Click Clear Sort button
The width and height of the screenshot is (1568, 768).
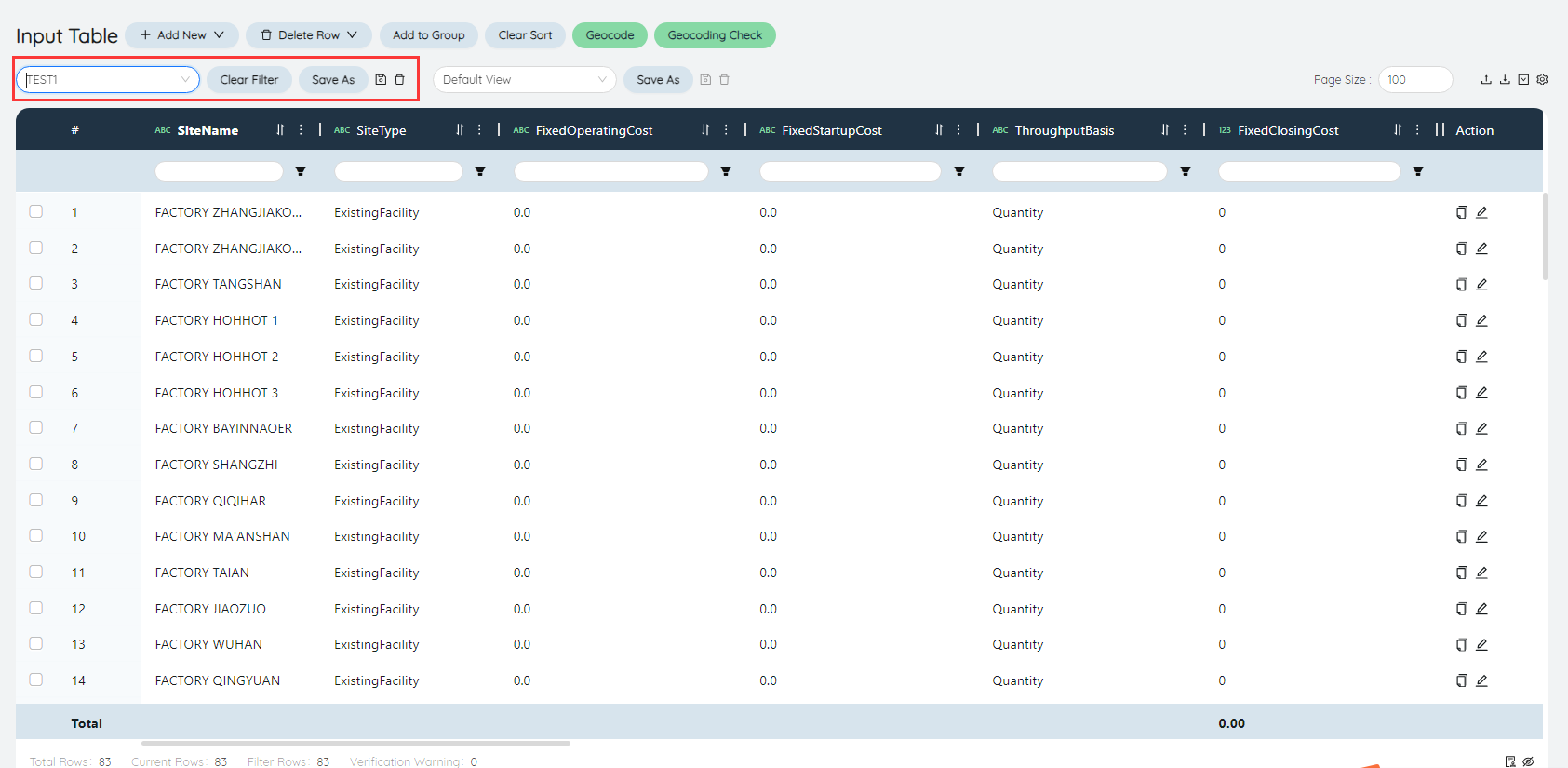tap(525, 35)
